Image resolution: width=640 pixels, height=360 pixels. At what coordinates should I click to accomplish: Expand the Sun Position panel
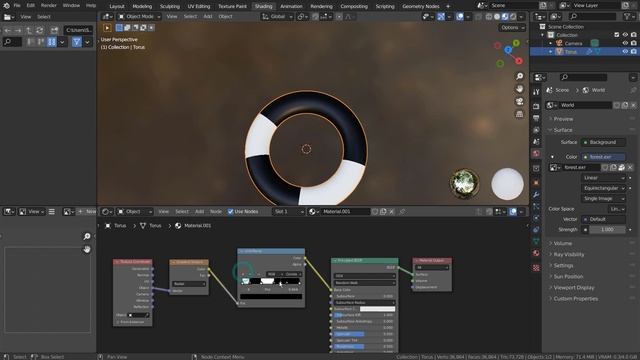[568, 276]
